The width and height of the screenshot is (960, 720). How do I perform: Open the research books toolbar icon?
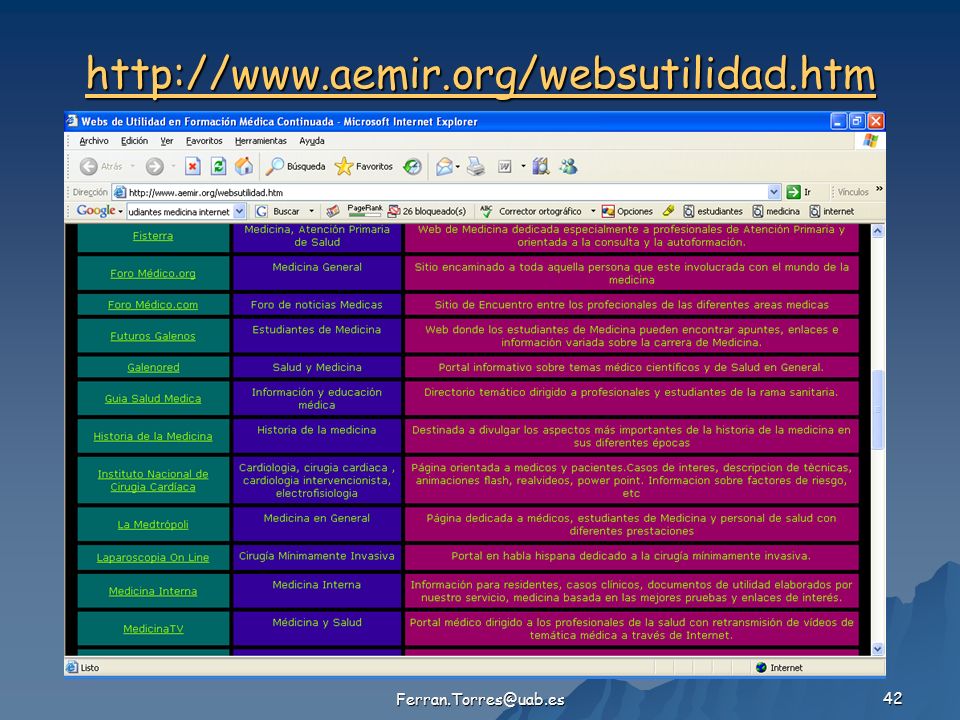click(541, 166)
